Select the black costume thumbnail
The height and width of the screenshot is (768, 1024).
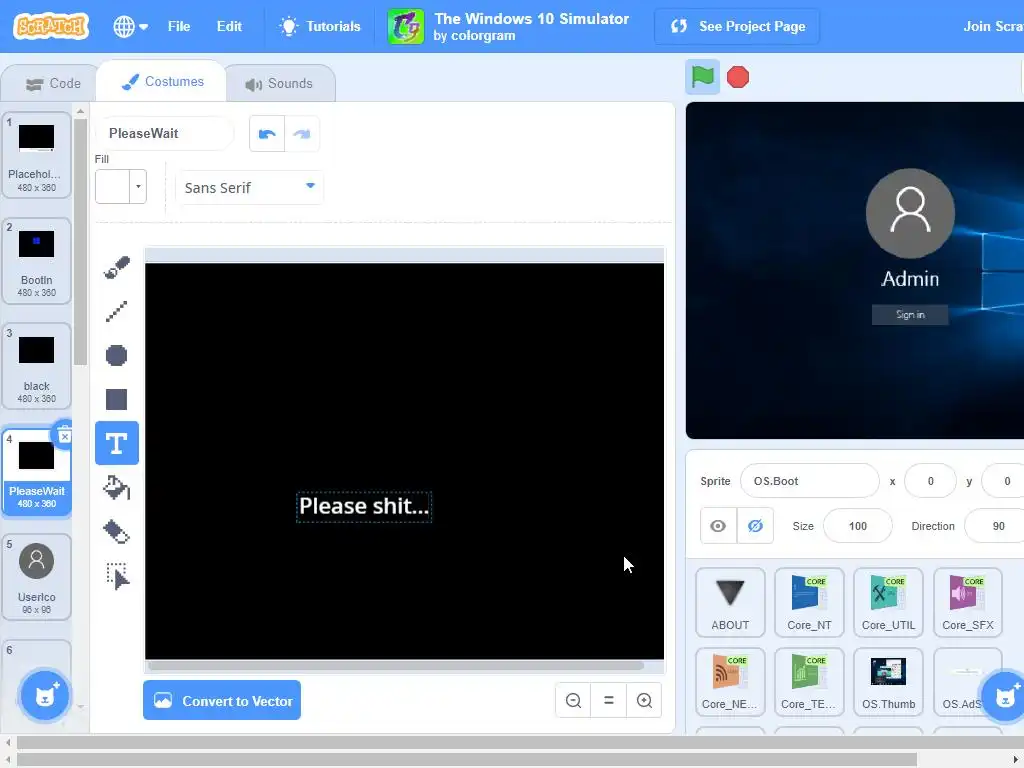click(37, 366)
